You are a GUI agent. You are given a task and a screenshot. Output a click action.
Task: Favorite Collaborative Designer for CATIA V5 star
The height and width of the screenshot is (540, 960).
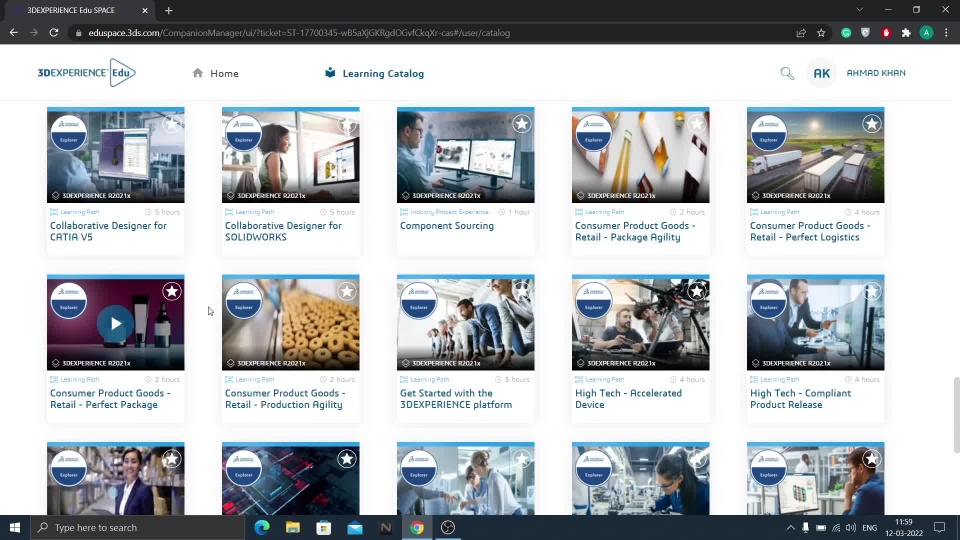(x=171, y=124)
